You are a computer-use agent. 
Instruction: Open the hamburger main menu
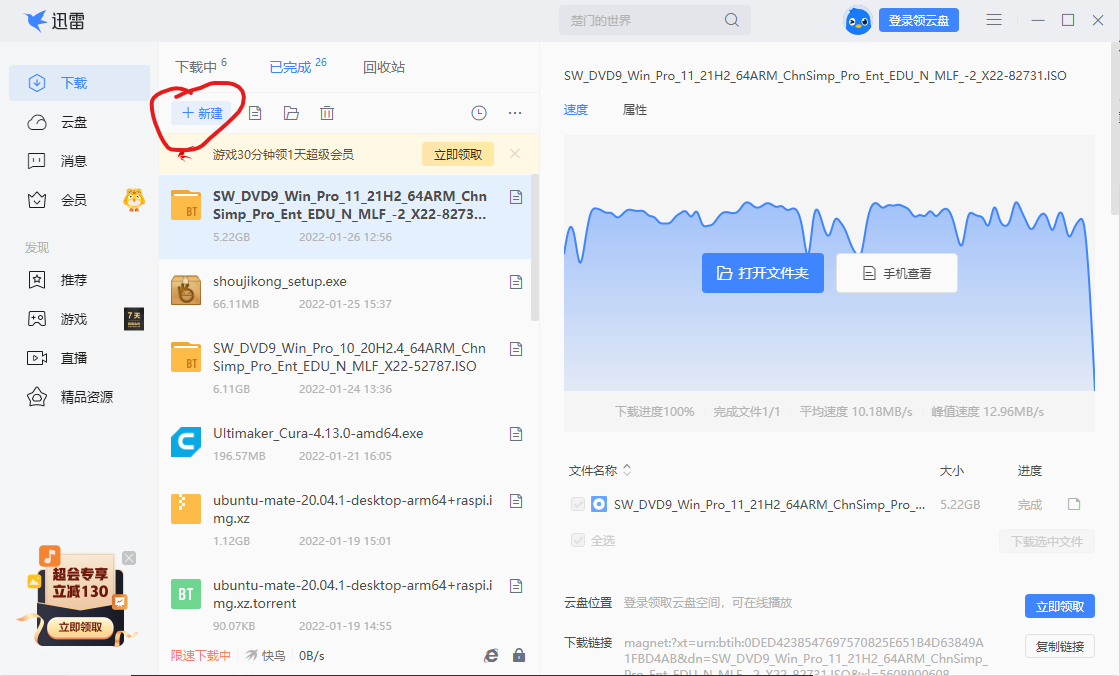click(x=994, y=20)
